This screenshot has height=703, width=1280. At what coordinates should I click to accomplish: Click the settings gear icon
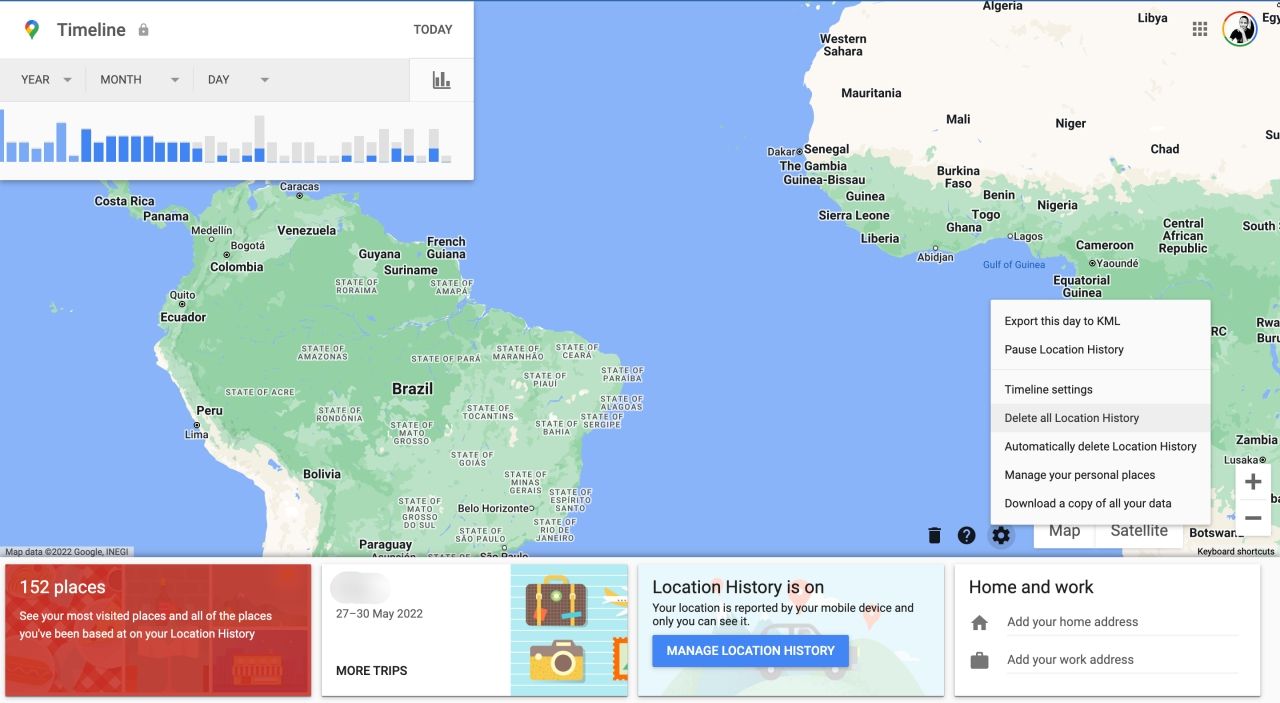tap(1001, 535)
